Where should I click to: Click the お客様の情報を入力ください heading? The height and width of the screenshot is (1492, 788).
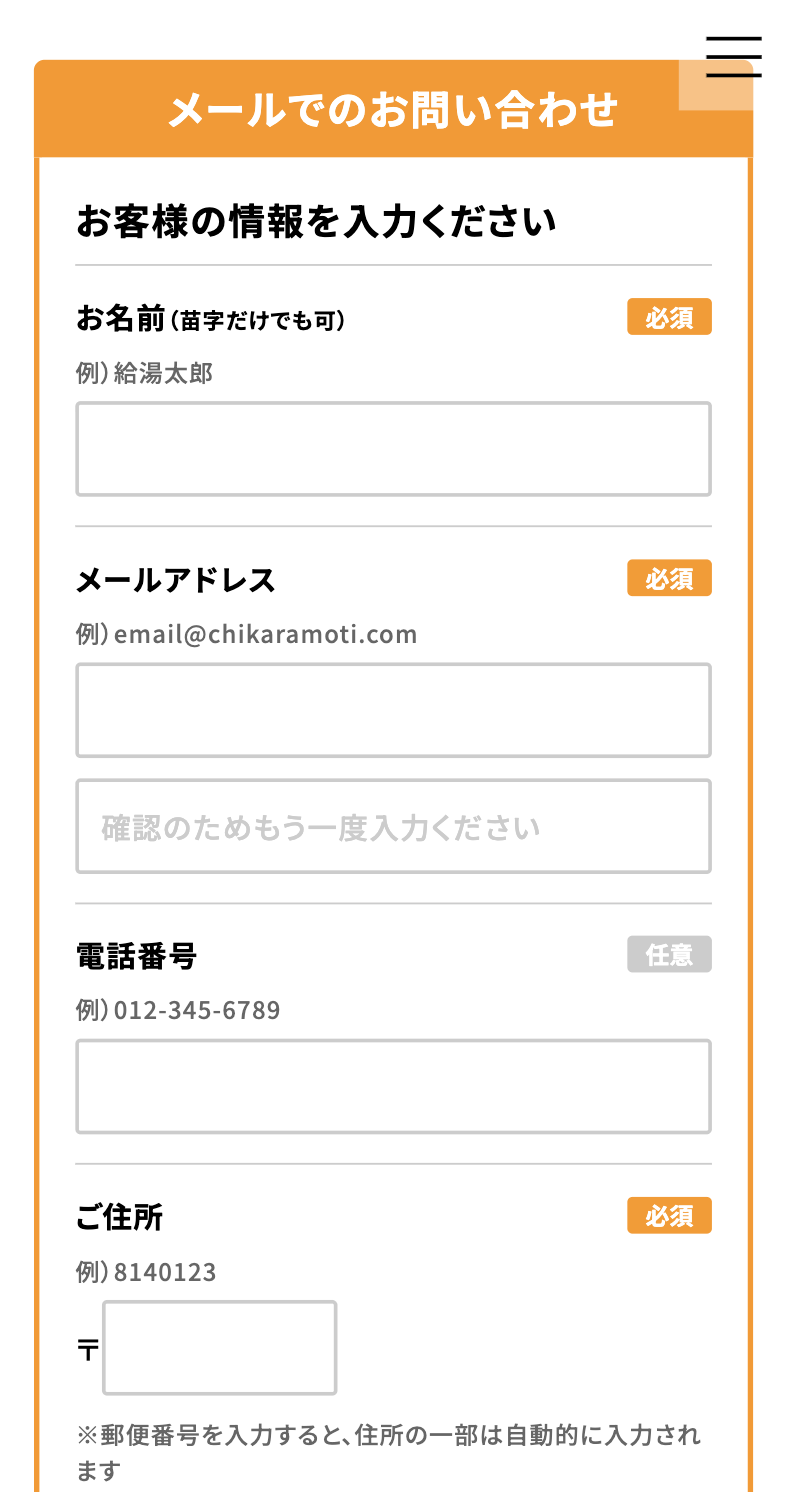coord(316,222)
